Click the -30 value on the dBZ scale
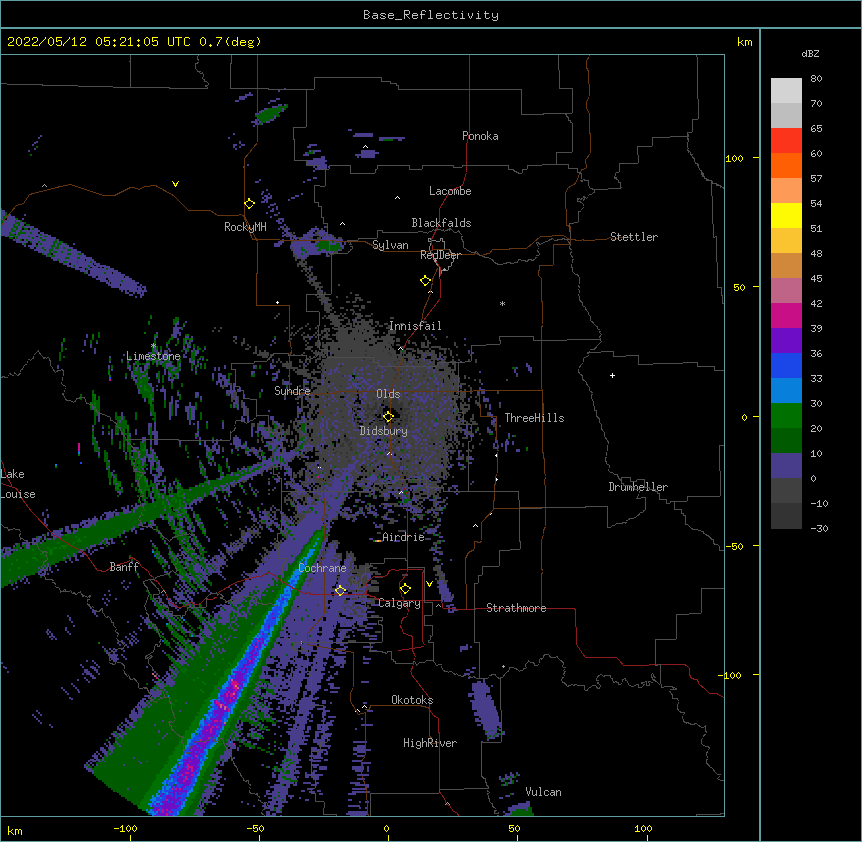Screen dimensions: 862x842 coord(819,528)
